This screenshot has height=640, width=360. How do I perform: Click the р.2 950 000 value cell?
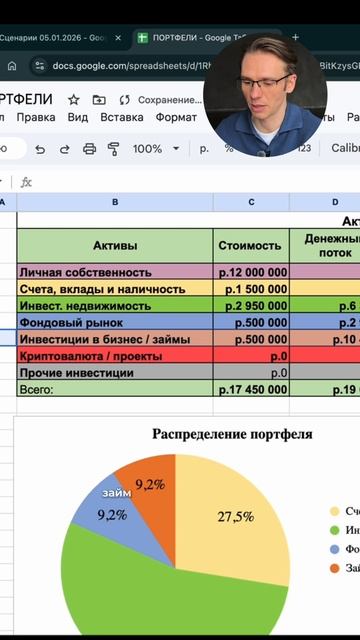click(251, 306)
